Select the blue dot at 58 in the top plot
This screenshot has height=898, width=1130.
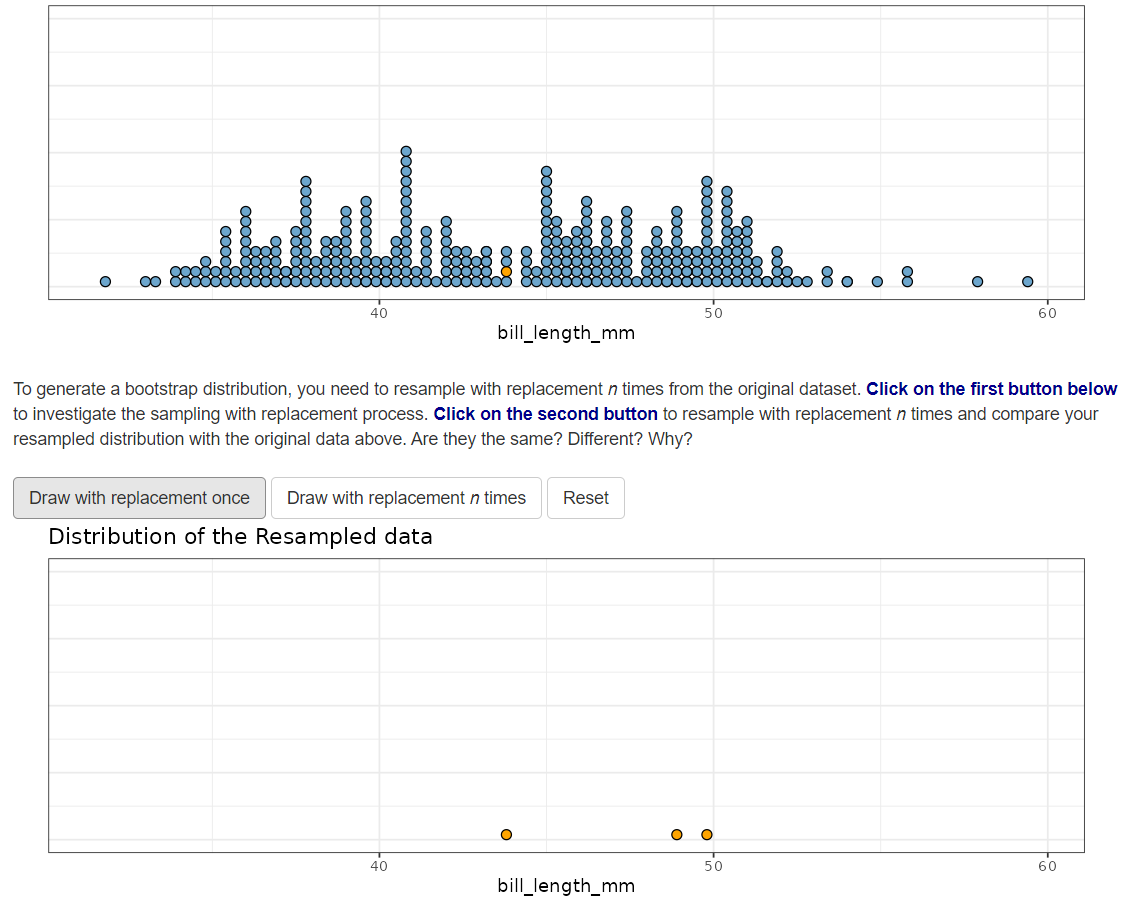tap(977, 281)
